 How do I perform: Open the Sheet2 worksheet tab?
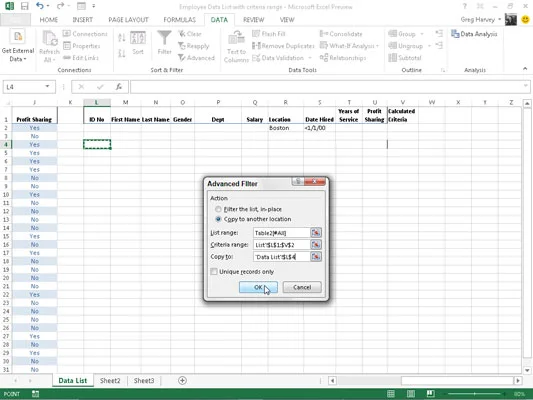(110, 380)
